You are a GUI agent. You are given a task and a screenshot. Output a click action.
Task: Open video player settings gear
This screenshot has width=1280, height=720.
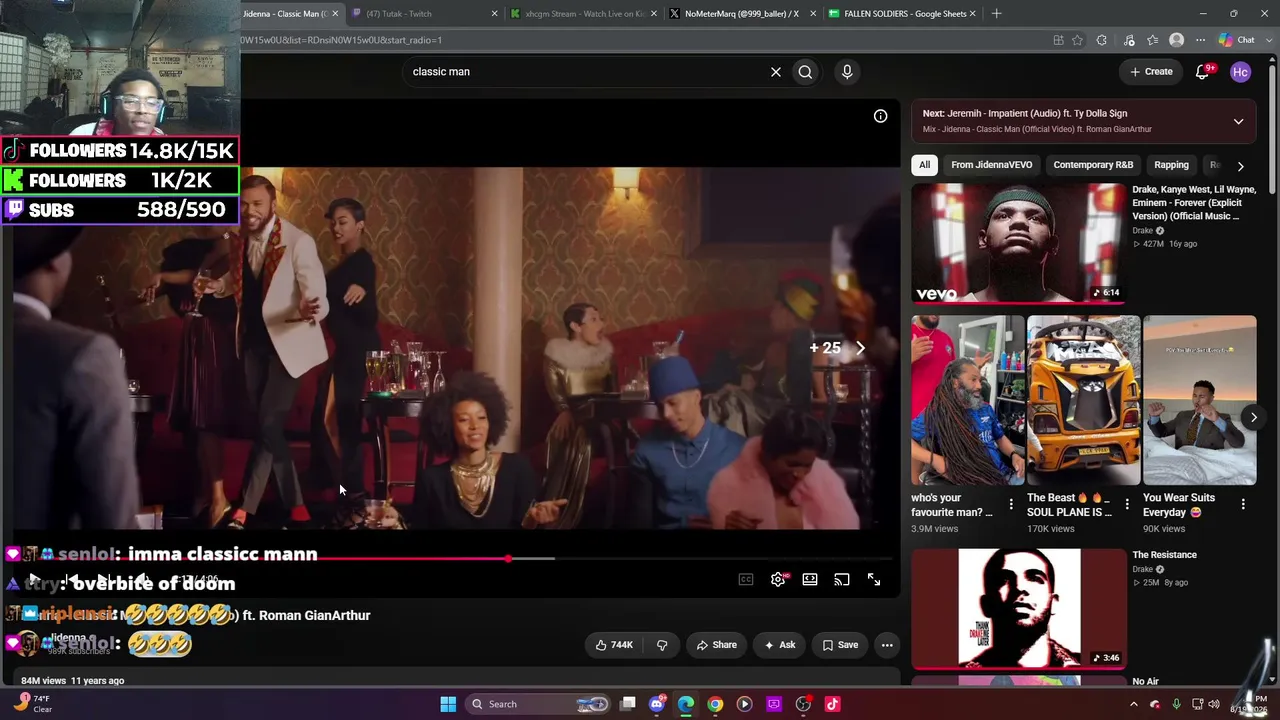[x=778, y=580]
